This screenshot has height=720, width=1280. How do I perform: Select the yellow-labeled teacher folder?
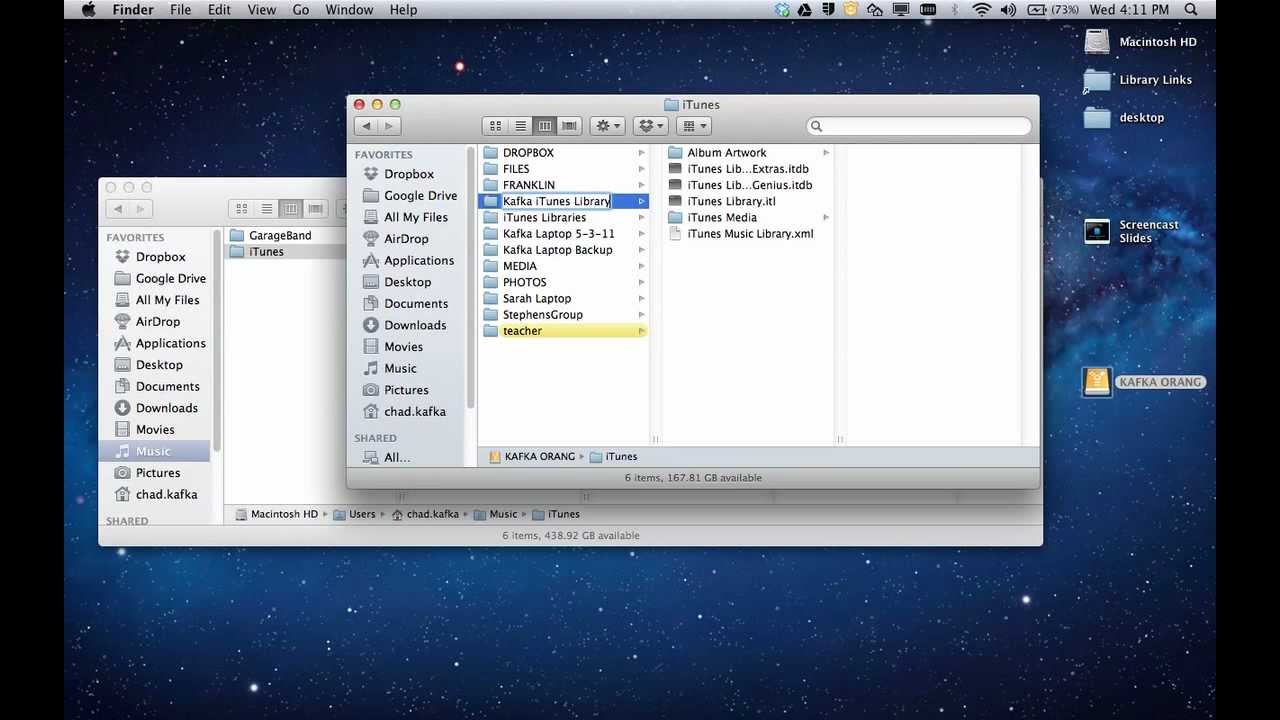point(563,331)
